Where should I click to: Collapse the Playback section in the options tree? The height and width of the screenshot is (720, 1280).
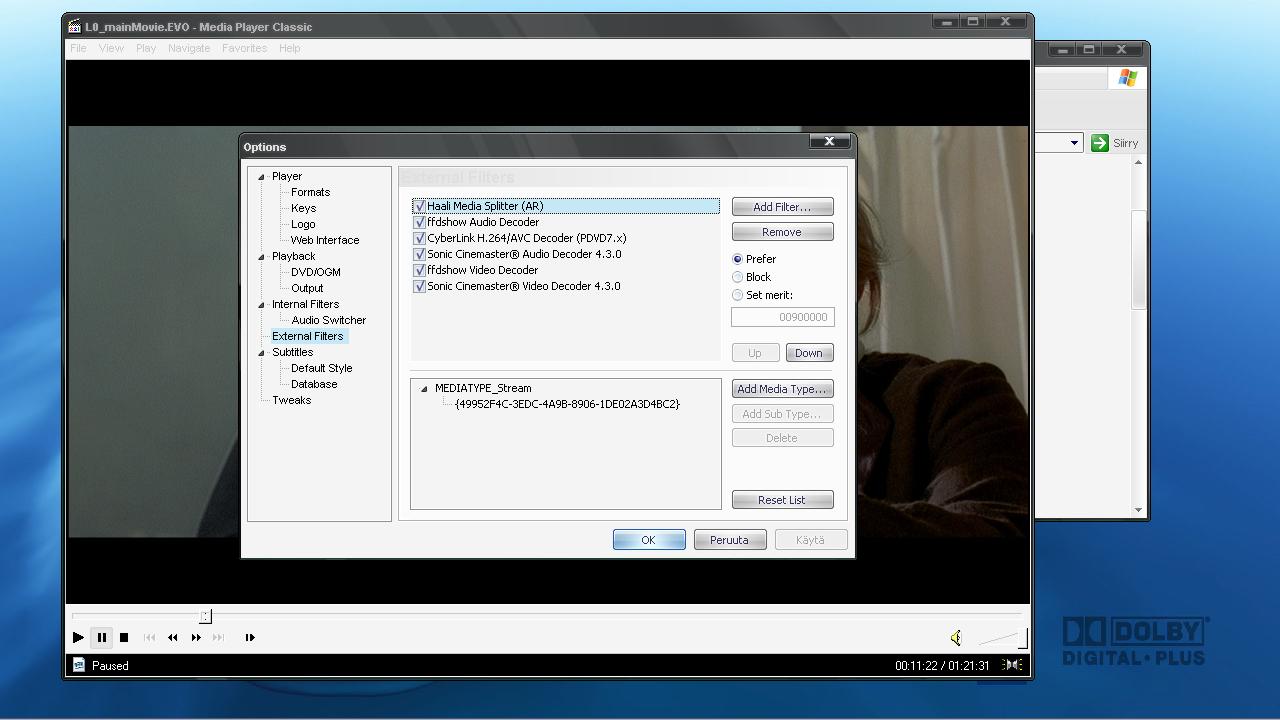262,257
